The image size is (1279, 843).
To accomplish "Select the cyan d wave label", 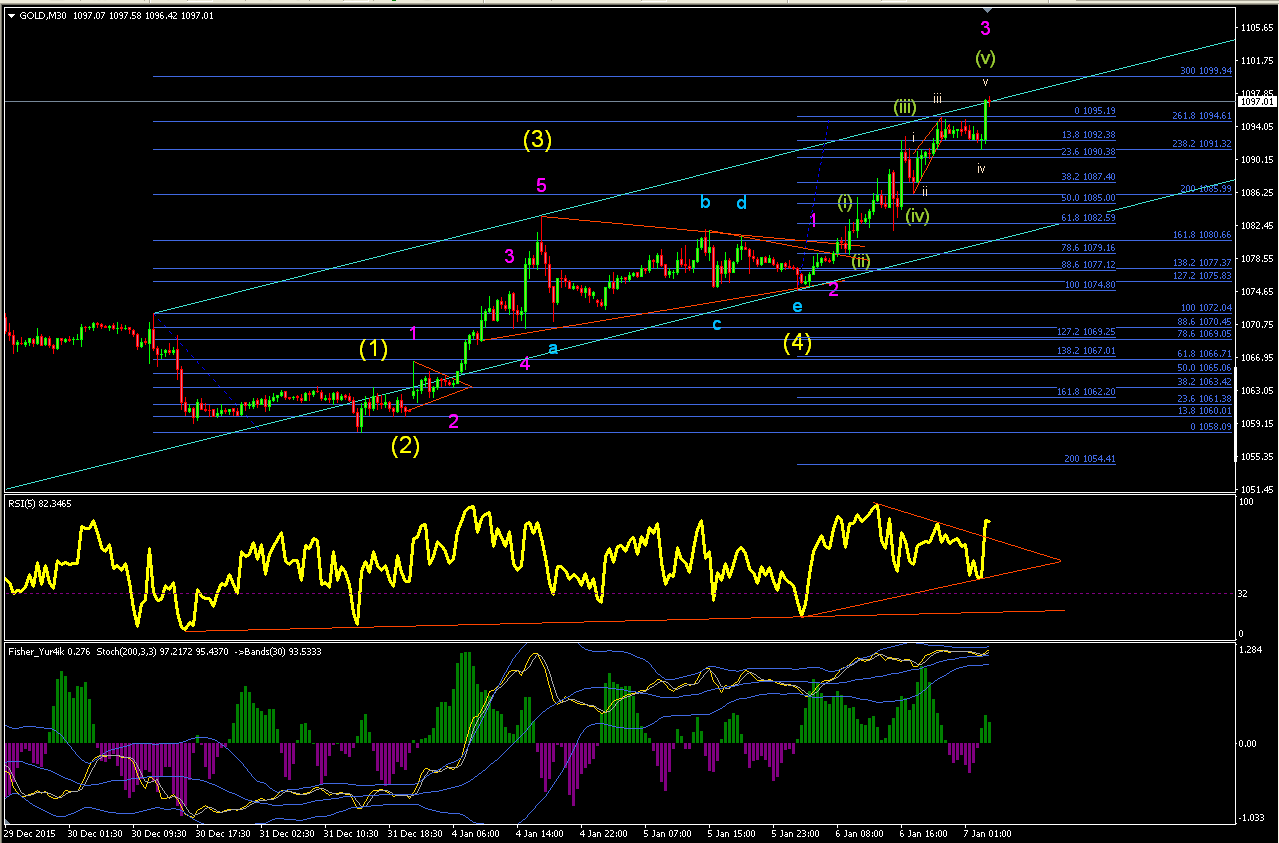I will 741,203.
